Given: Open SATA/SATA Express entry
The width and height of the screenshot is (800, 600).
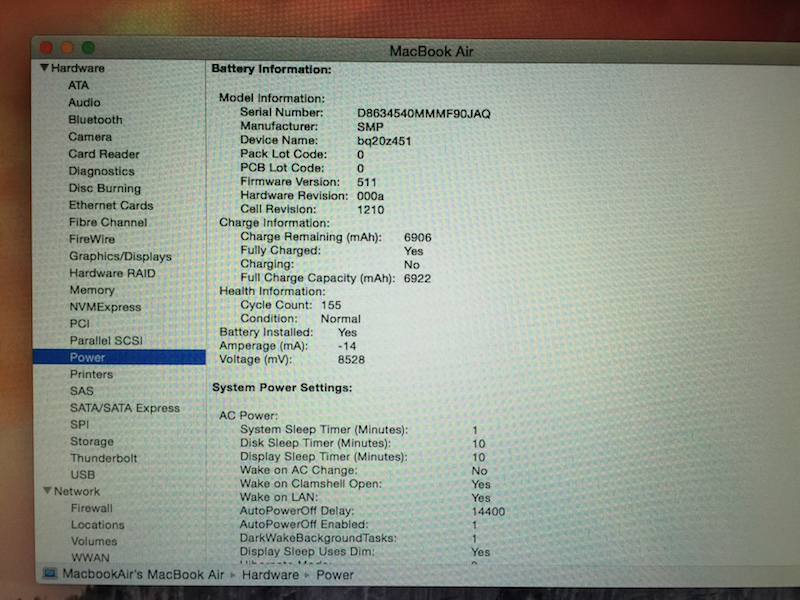Looking at the screenshot, I should point(125,408).
